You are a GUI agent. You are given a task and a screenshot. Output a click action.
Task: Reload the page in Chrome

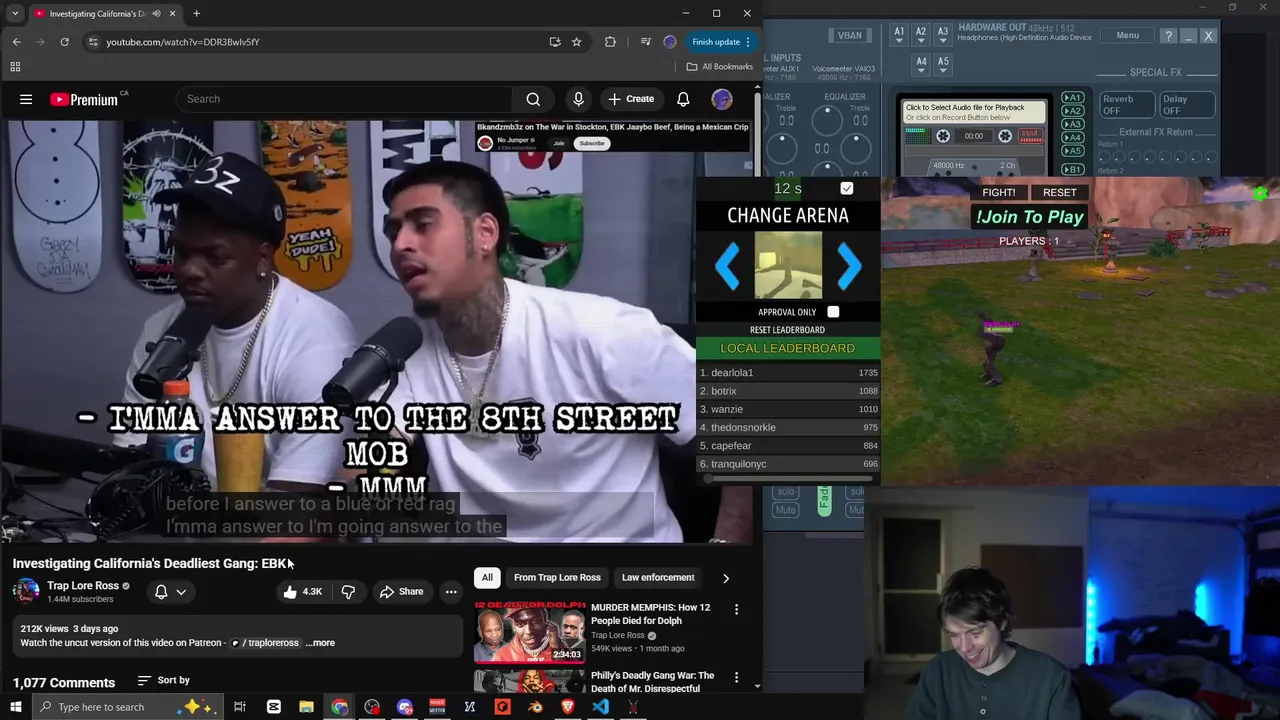(x=64, y=42)
